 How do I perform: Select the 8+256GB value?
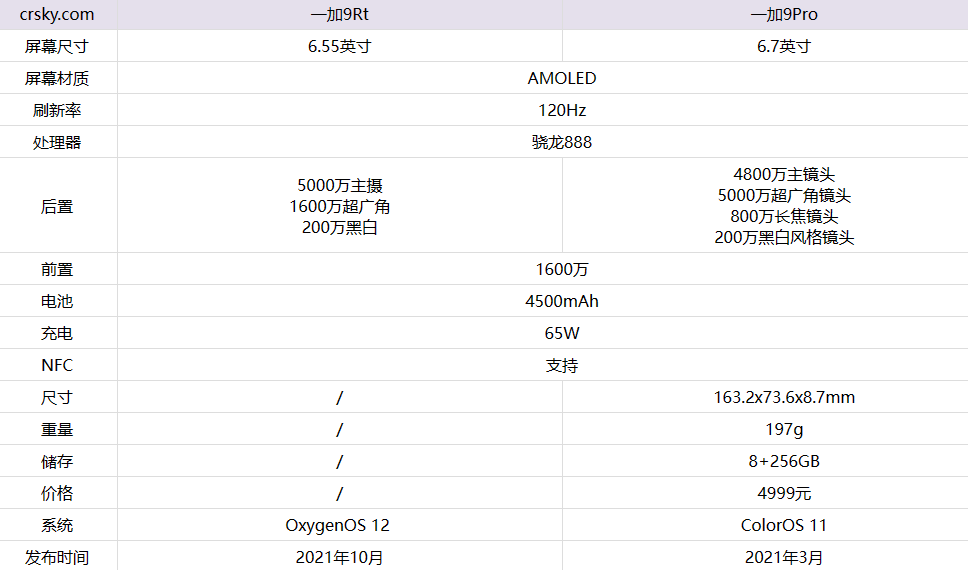click(784, 462)
